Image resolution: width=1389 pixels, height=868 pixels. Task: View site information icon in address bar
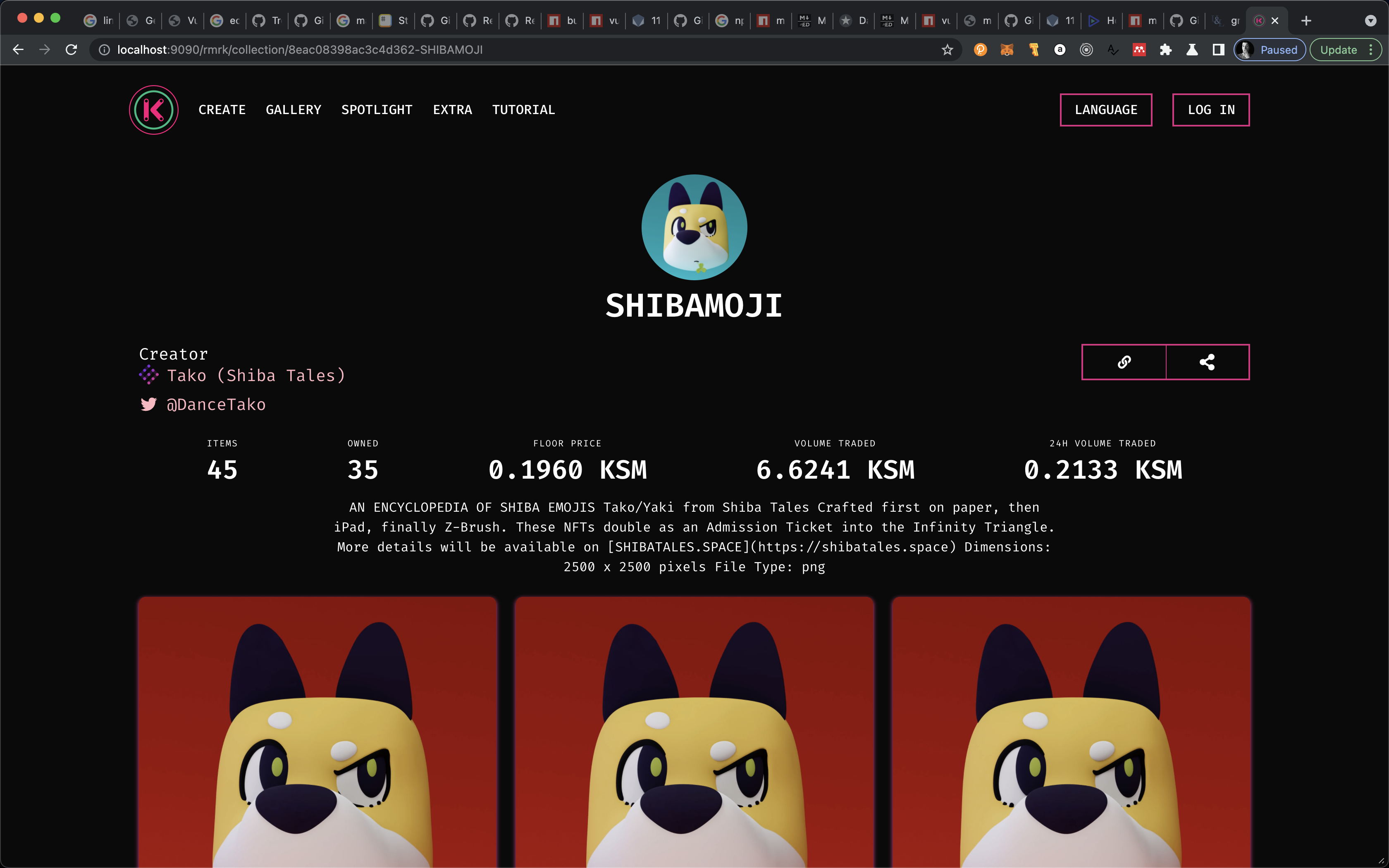[x=105, y=50]
